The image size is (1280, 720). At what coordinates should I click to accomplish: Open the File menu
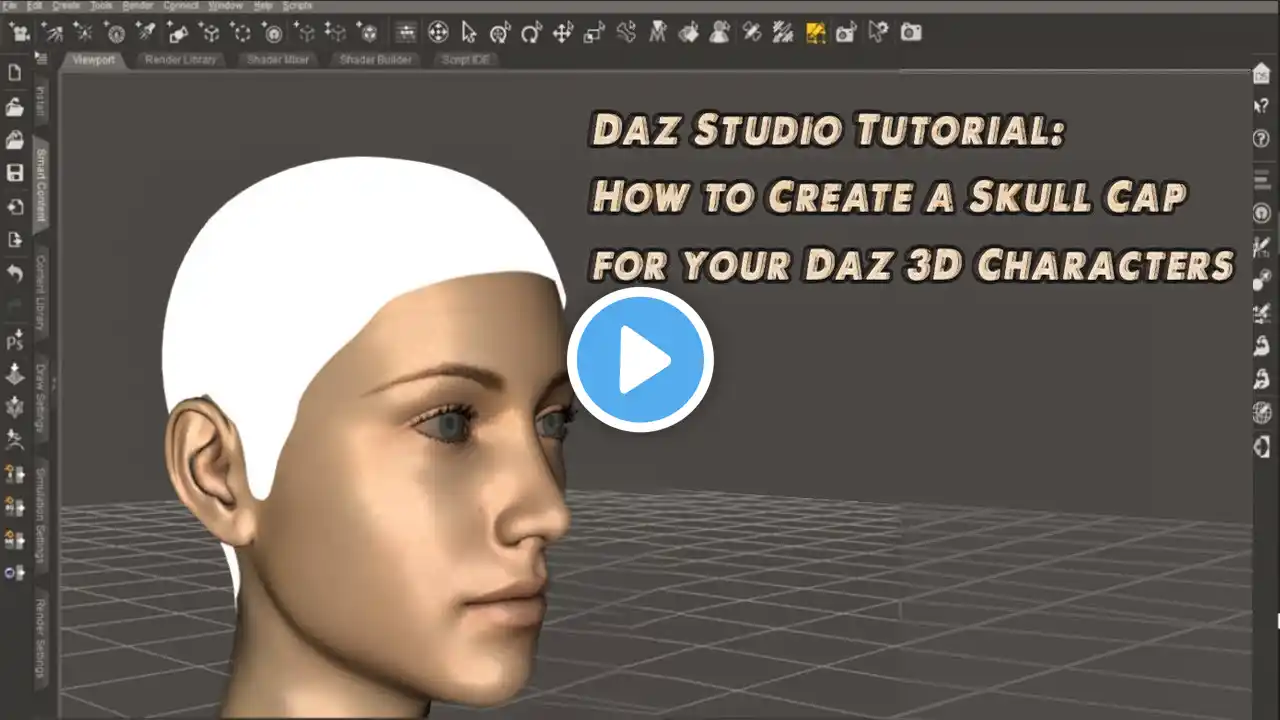(x=8, y=6)
